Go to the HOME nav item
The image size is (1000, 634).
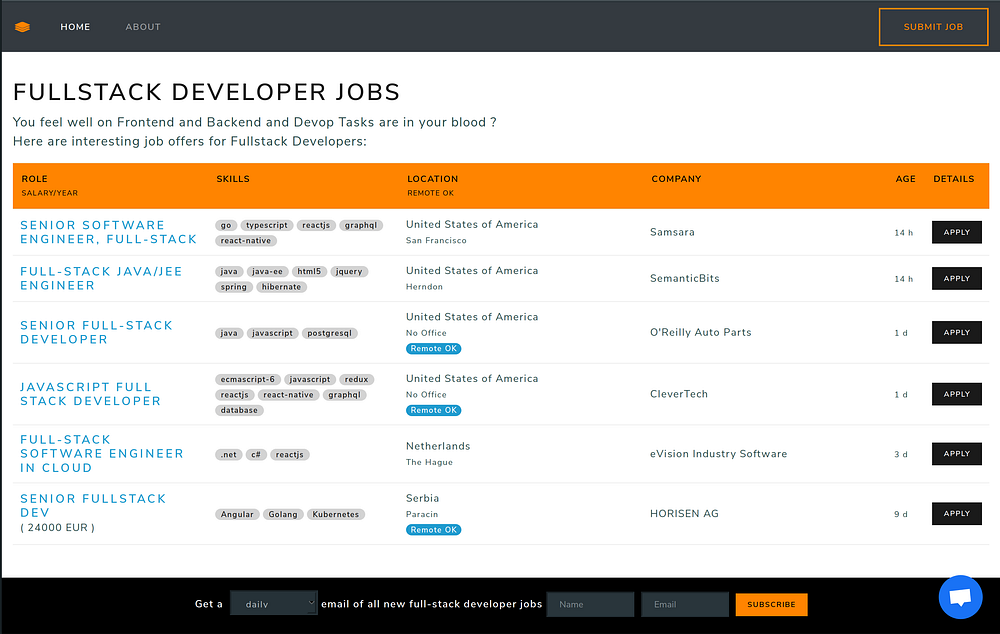[x=75, y=27]
